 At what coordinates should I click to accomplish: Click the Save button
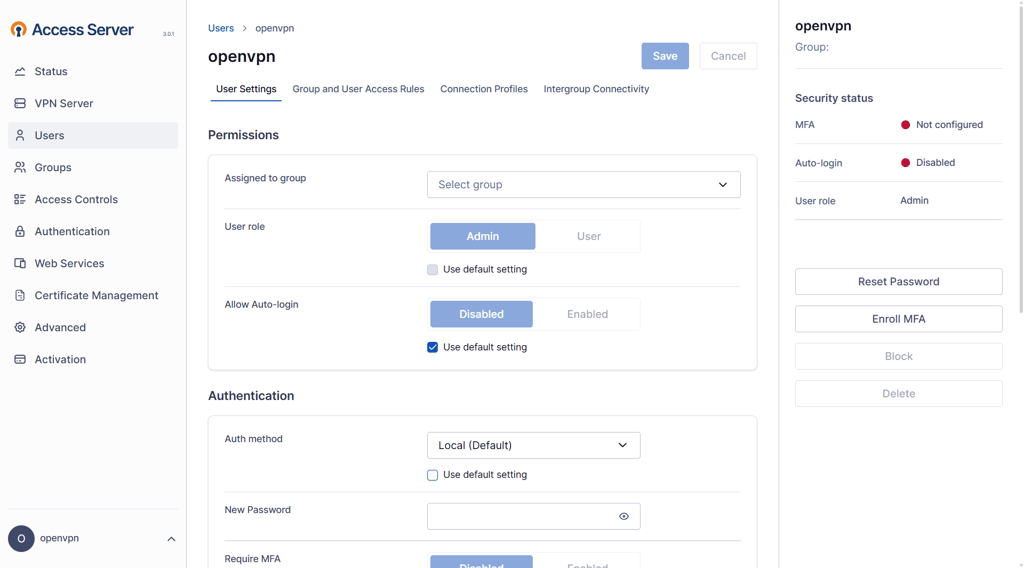click(665, 56)
